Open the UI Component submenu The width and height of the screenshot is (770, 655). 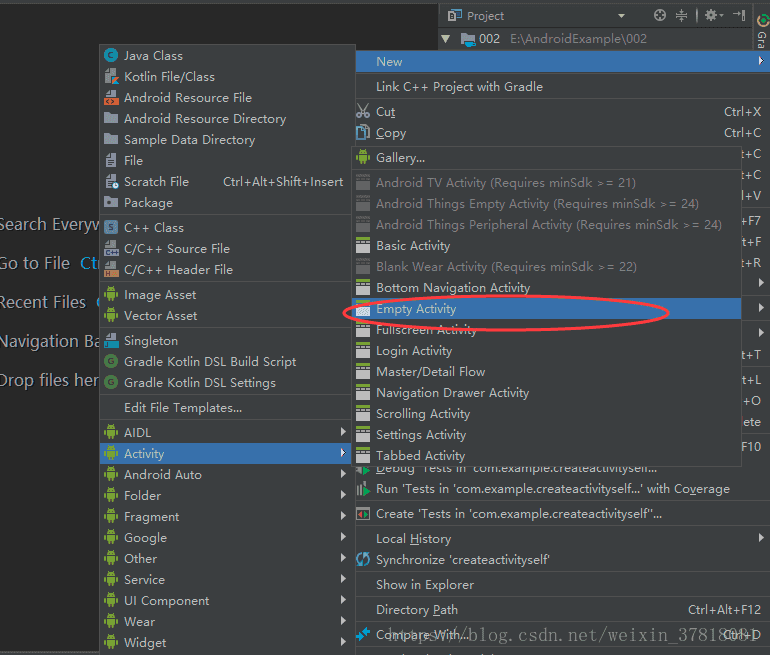point(225,600)
